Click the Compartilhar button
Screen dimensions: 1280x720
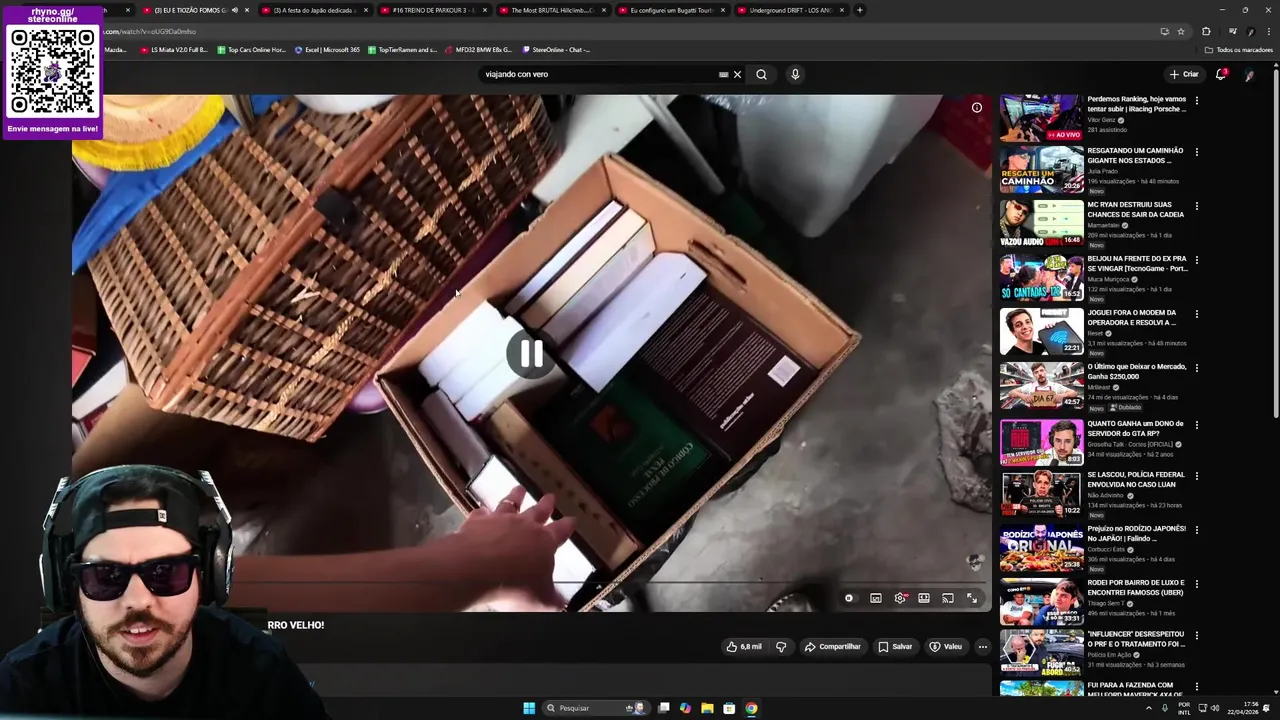coord(832,647)
